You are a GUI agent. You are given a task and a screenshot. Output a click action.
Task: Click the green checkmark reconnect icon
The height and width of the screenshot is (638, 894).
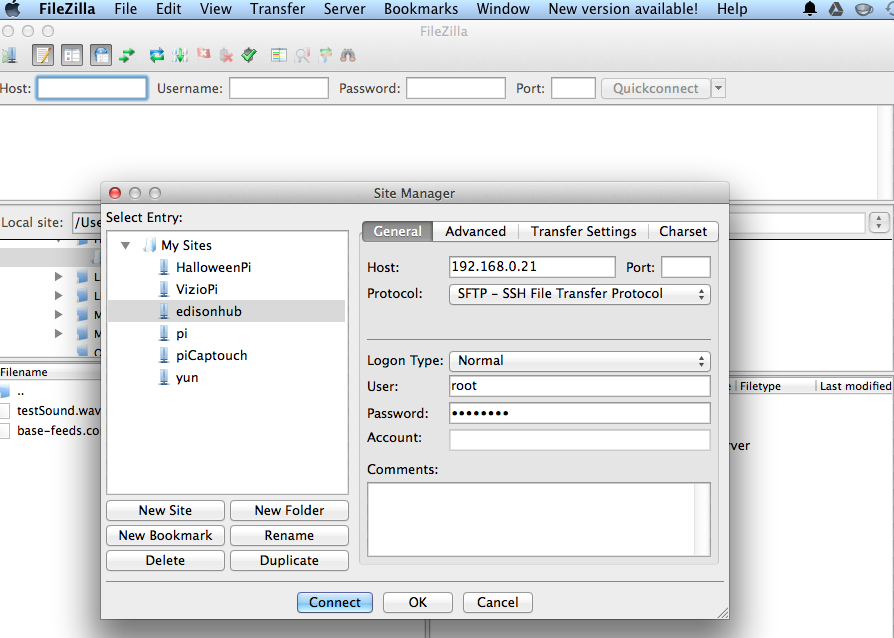tap(249, 55)
